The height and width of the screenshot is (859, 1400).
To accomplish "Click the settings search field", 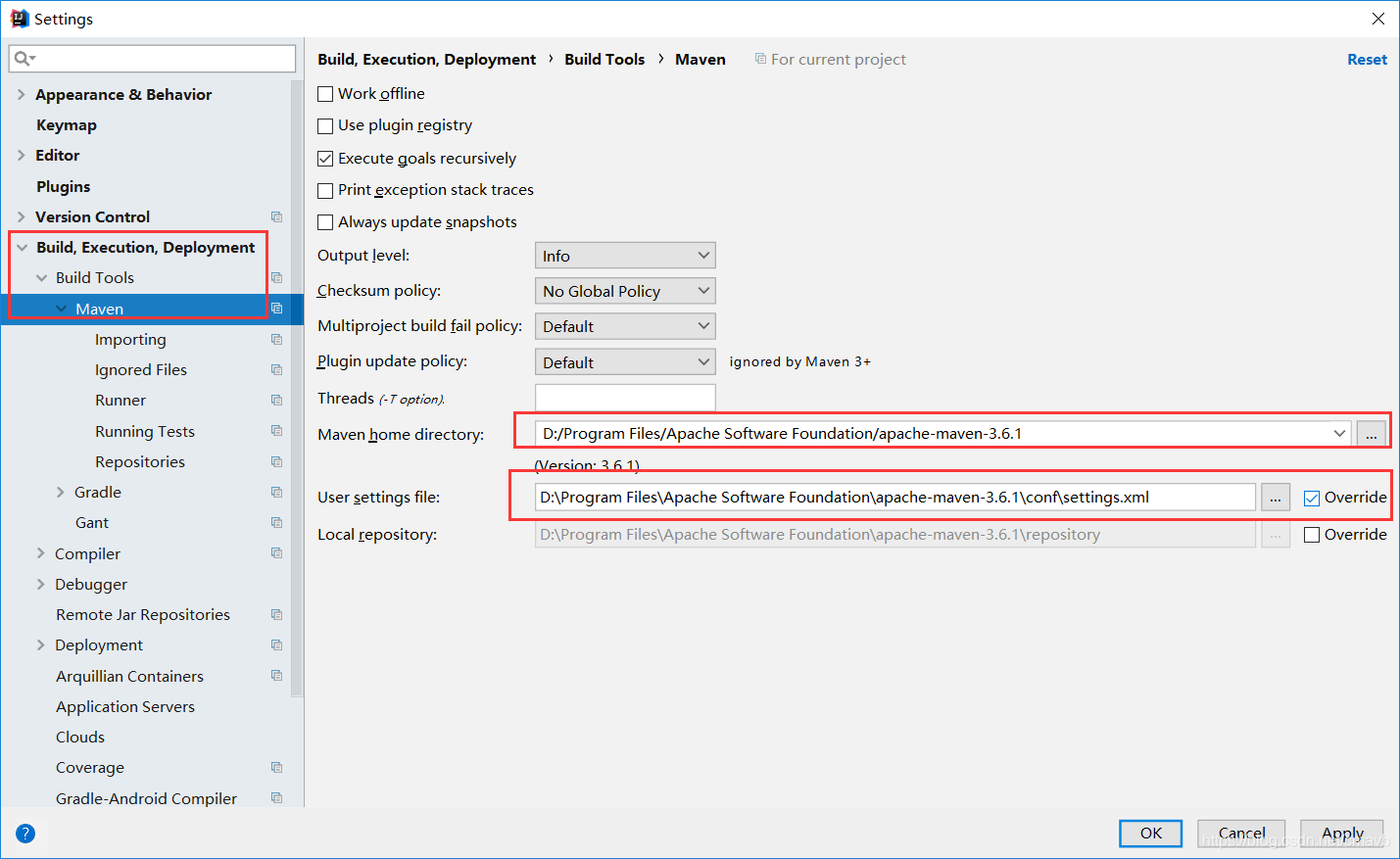I will (153, 59).
